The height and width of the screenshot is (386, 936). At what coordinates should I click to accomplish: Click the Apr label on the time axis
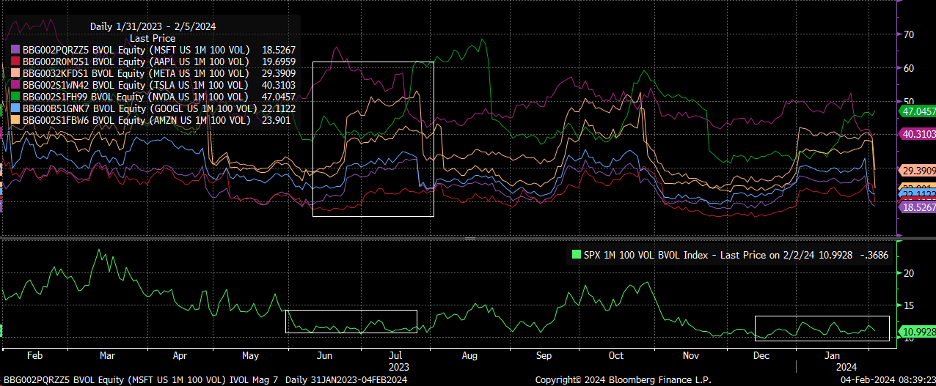coord(180,356)
